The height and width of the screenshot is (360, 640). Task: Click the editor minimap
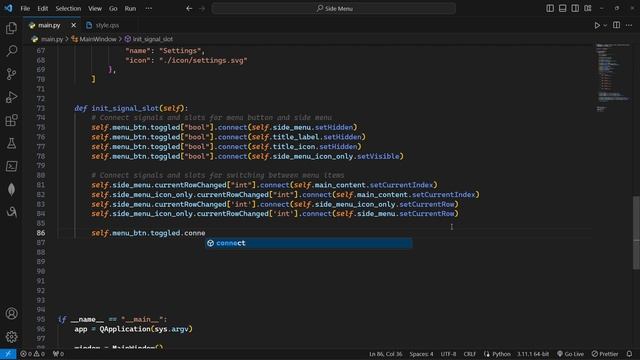(613, 78)
